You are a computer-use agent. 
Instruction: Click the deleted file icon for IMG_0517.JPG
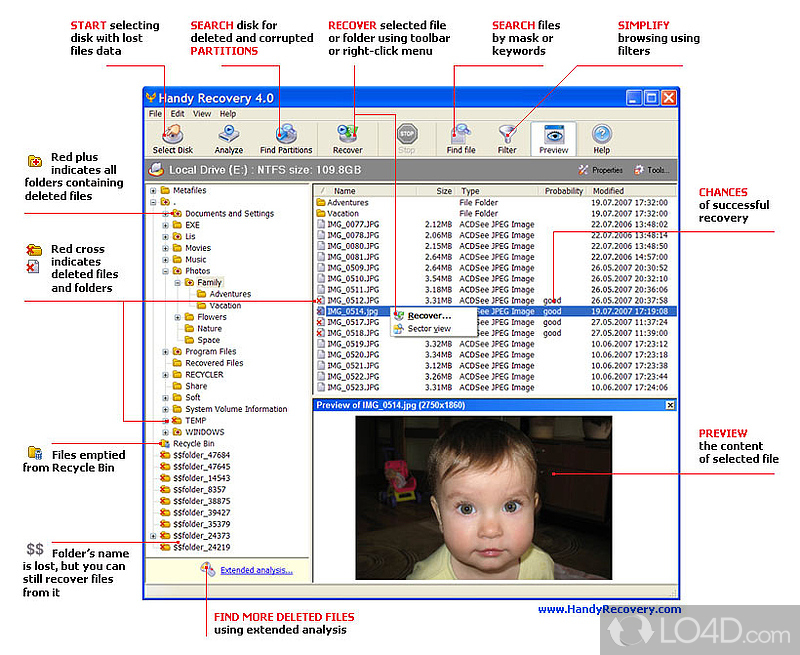[320, 322]
